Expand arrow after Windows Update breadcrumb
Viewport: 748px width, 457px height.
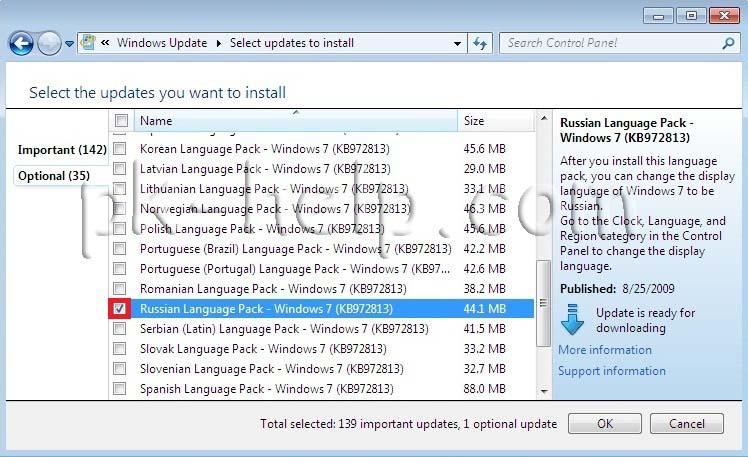click(x=218, y=43)
